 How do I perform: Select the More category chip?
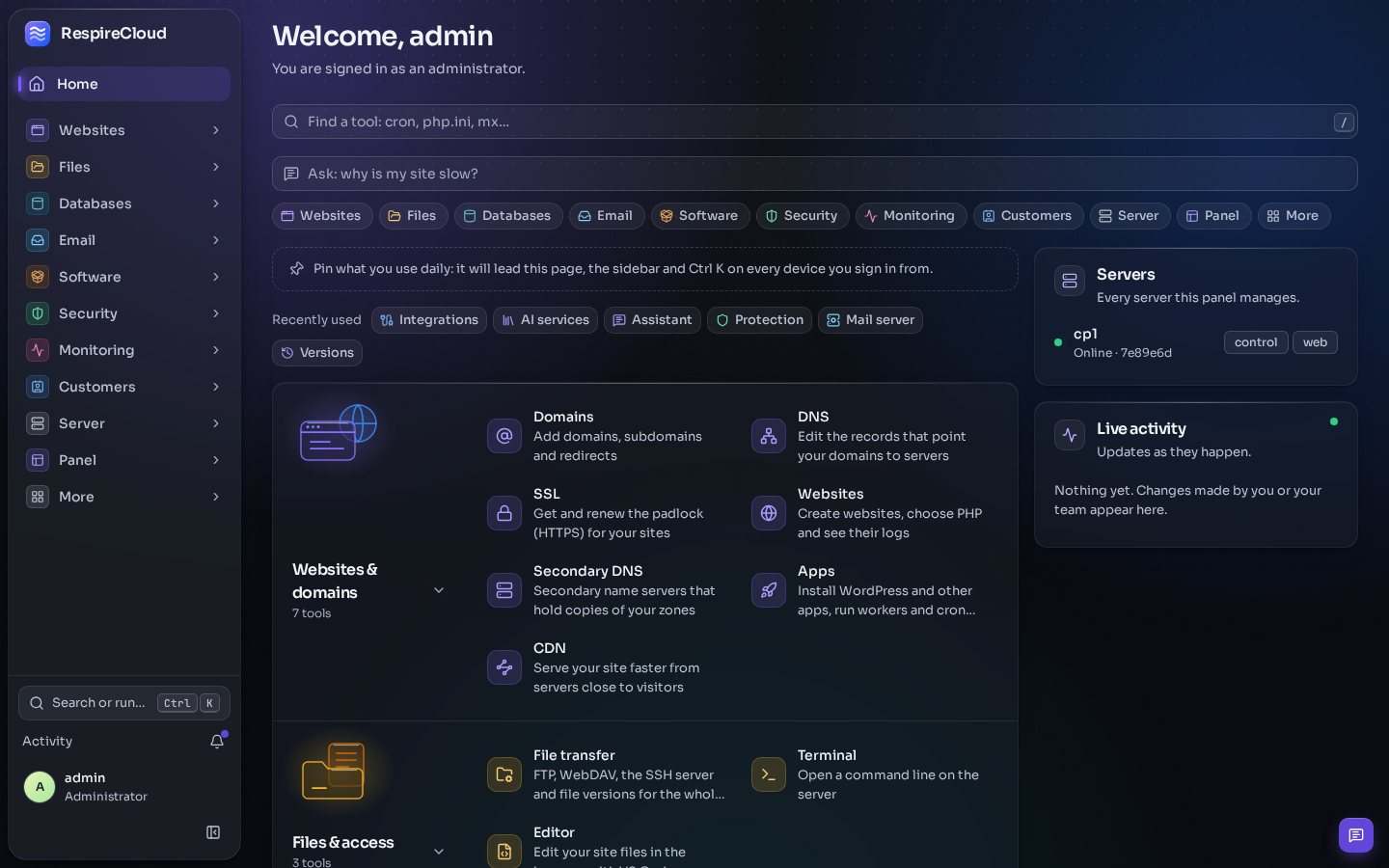tap(1294, 216)
